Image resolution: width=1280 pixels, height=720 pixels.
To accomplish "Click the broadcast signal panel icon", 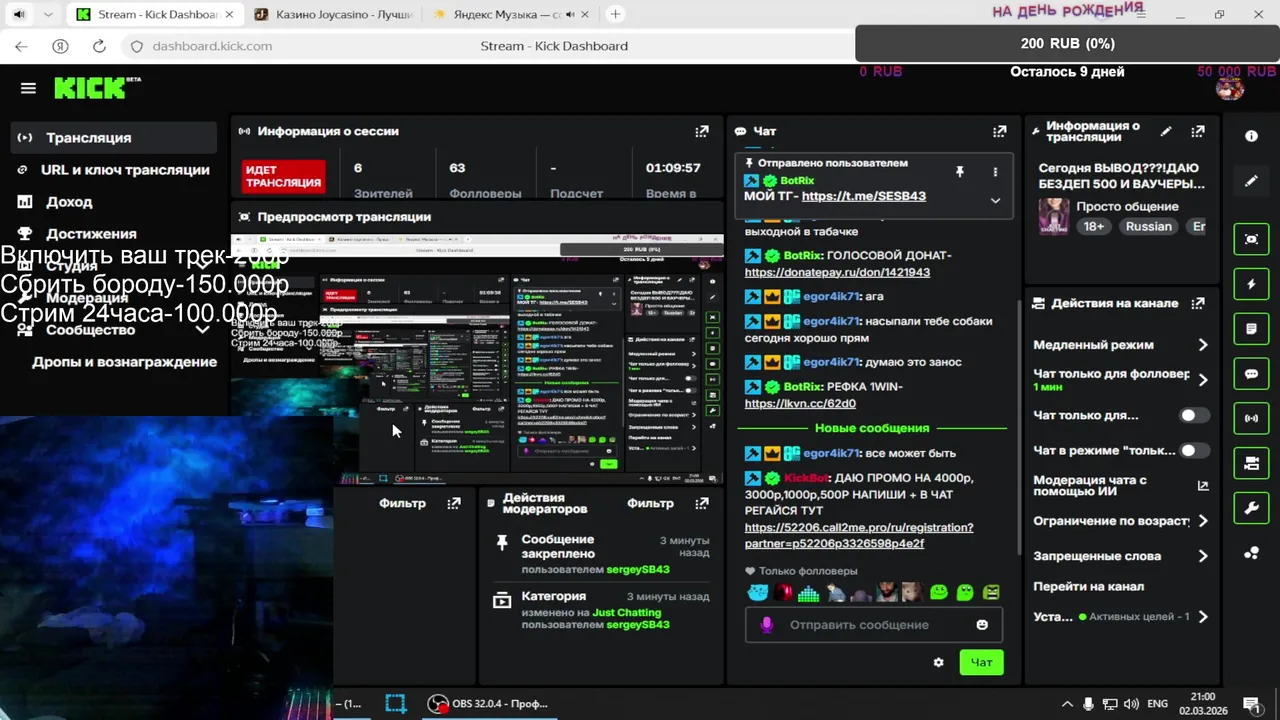I will click(1251, 418).
